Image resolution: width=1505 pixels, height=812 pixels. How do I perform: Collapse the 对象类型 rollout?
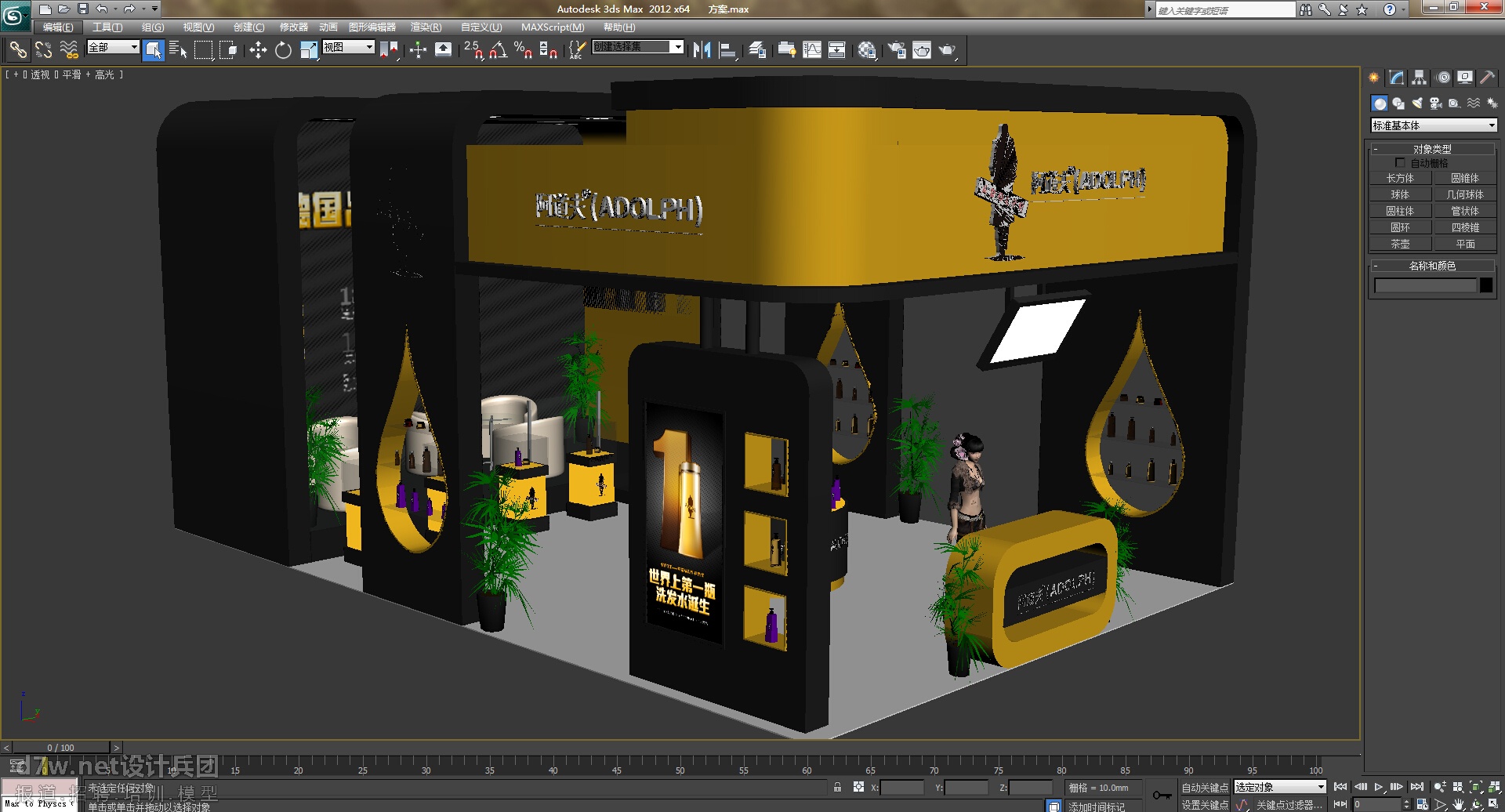[x=1432, y=149]
